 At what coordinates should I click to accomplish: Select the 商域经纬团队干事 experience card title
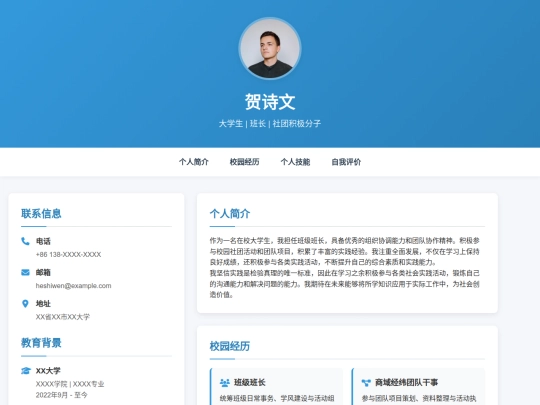[x=406, y=382]
